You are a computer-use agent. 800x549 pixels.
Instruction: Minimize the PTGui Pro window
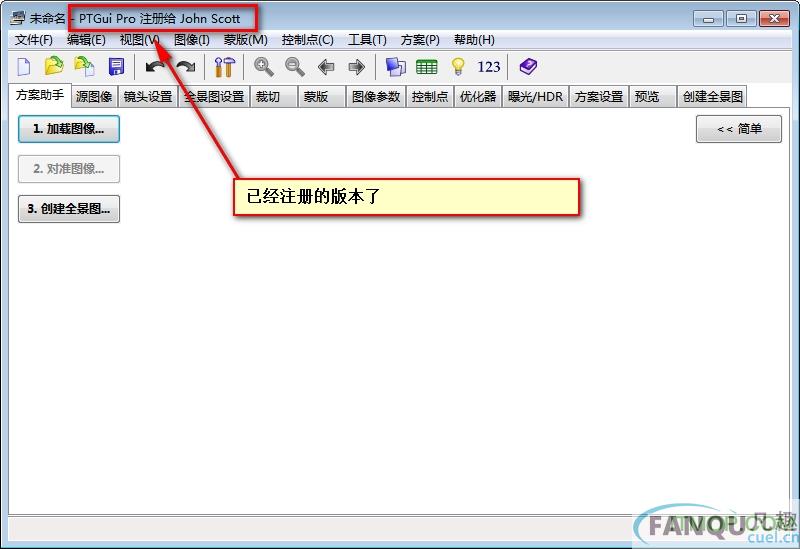708,19
